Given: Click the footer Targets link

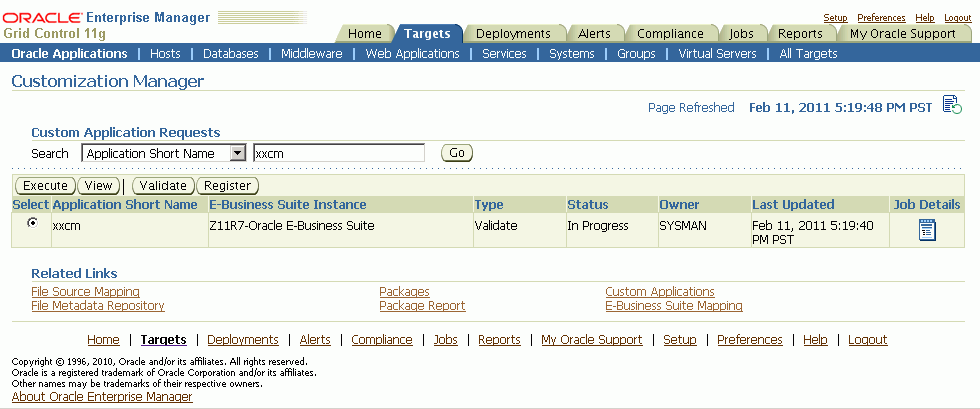Looking at the screenshot, I should [164, 340].
